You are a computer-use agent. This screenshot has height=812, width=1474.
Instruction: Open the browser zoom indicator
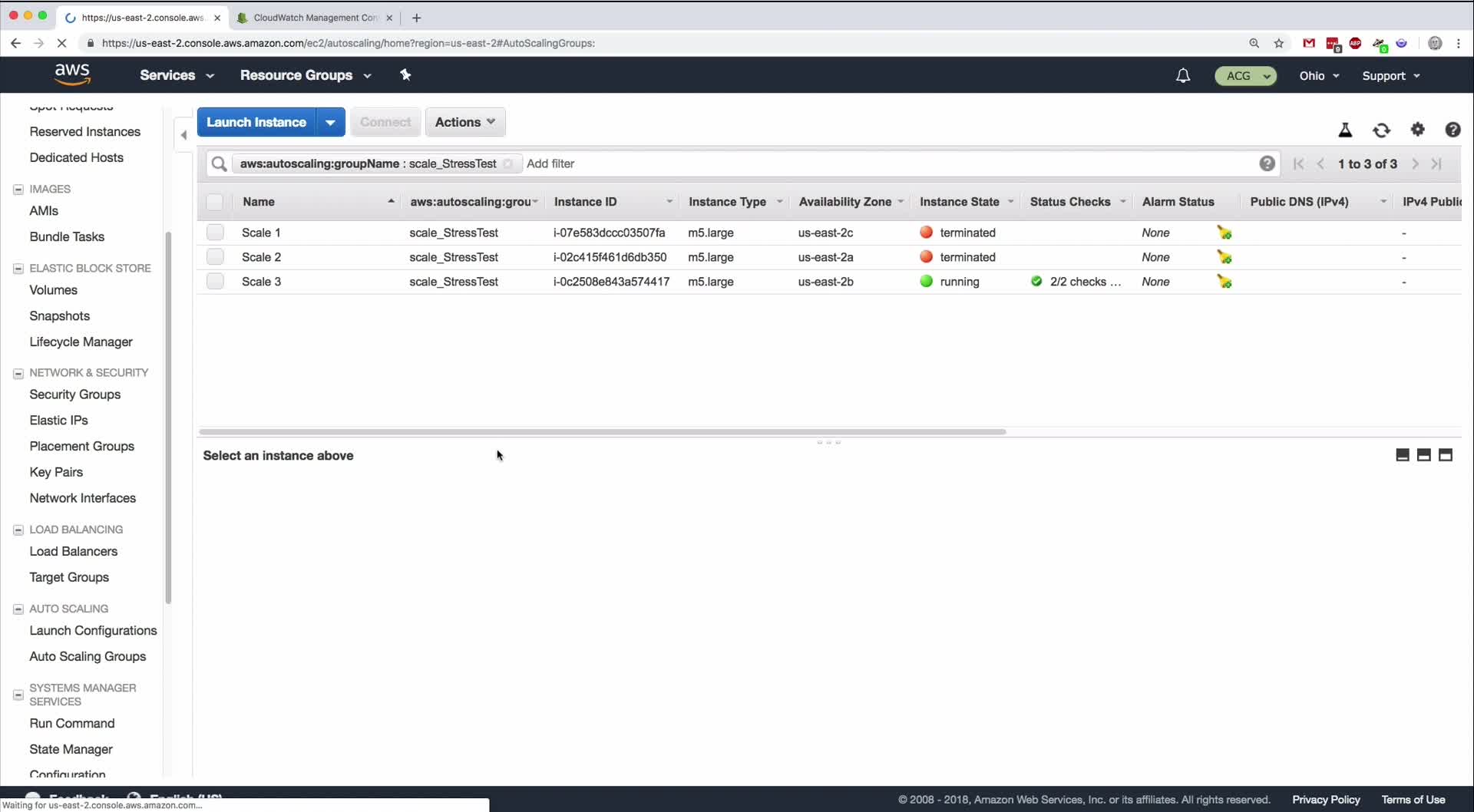1254,43
